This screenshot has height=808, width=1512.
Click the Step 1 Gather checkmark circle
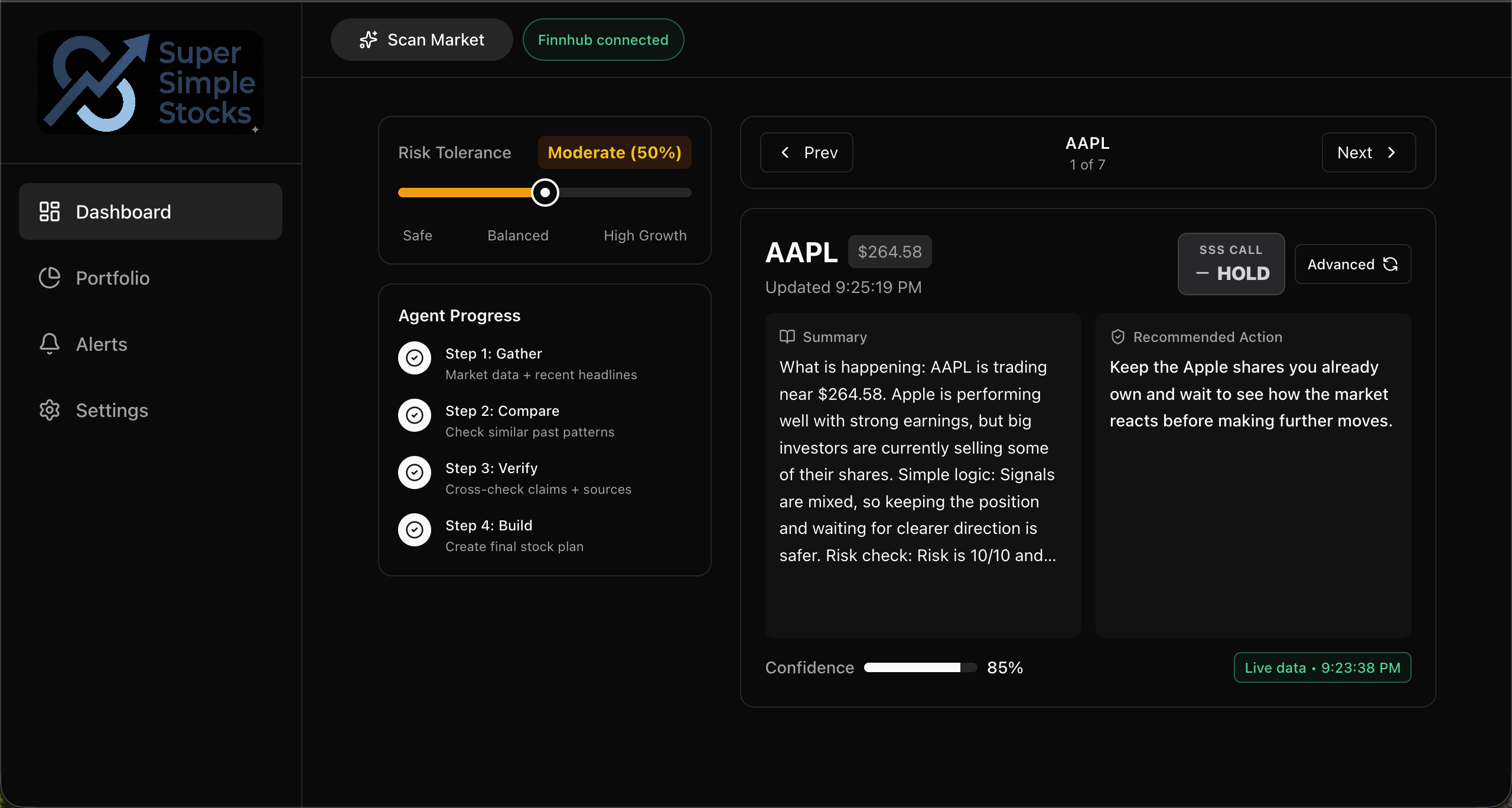point(415,358)
